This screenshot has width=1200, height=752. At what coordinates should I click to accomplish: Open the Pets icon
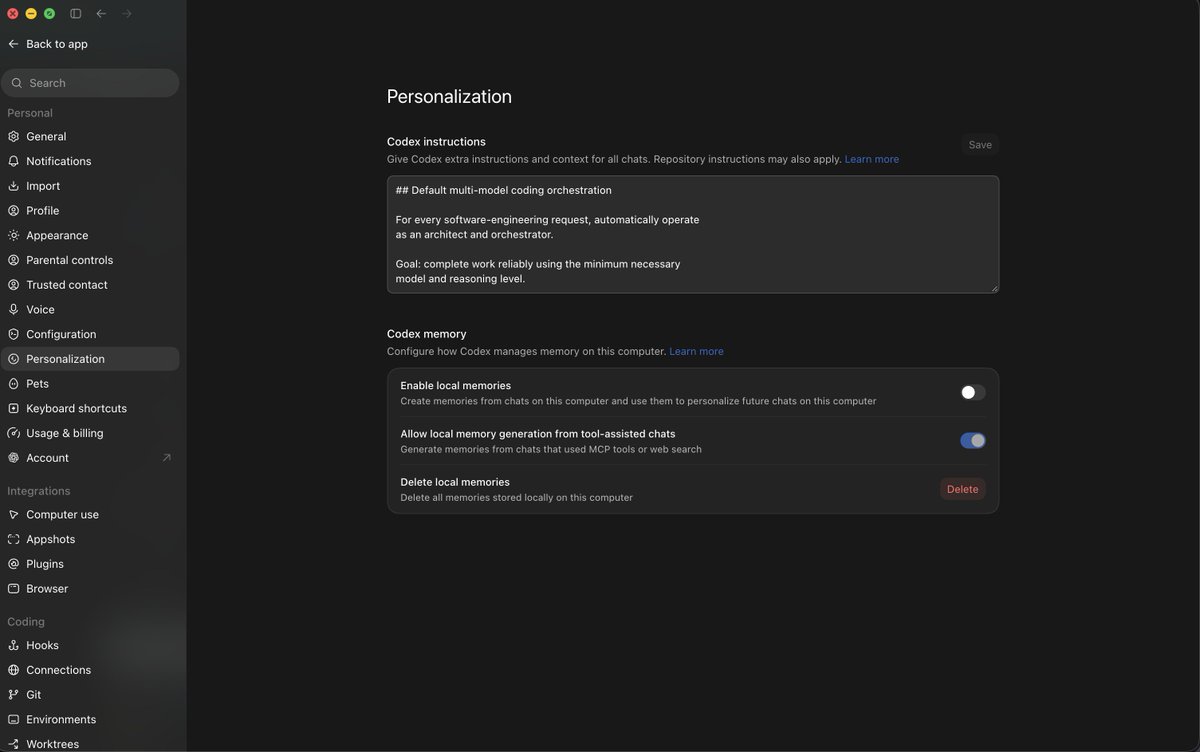tap(14, 384)
